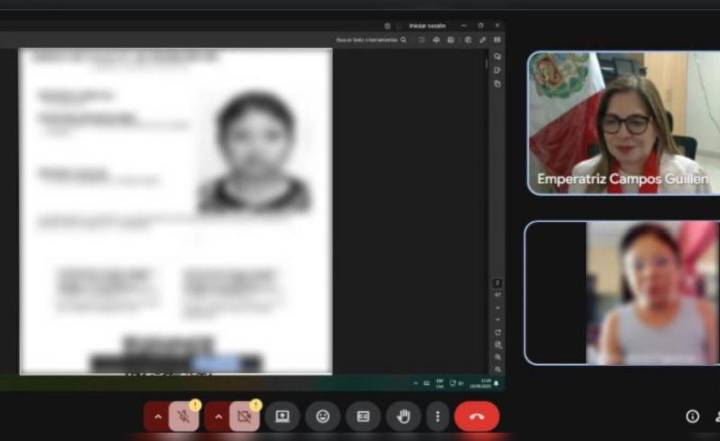
Task: Open microphone options chevron
Action: click(x=158, y=417)
